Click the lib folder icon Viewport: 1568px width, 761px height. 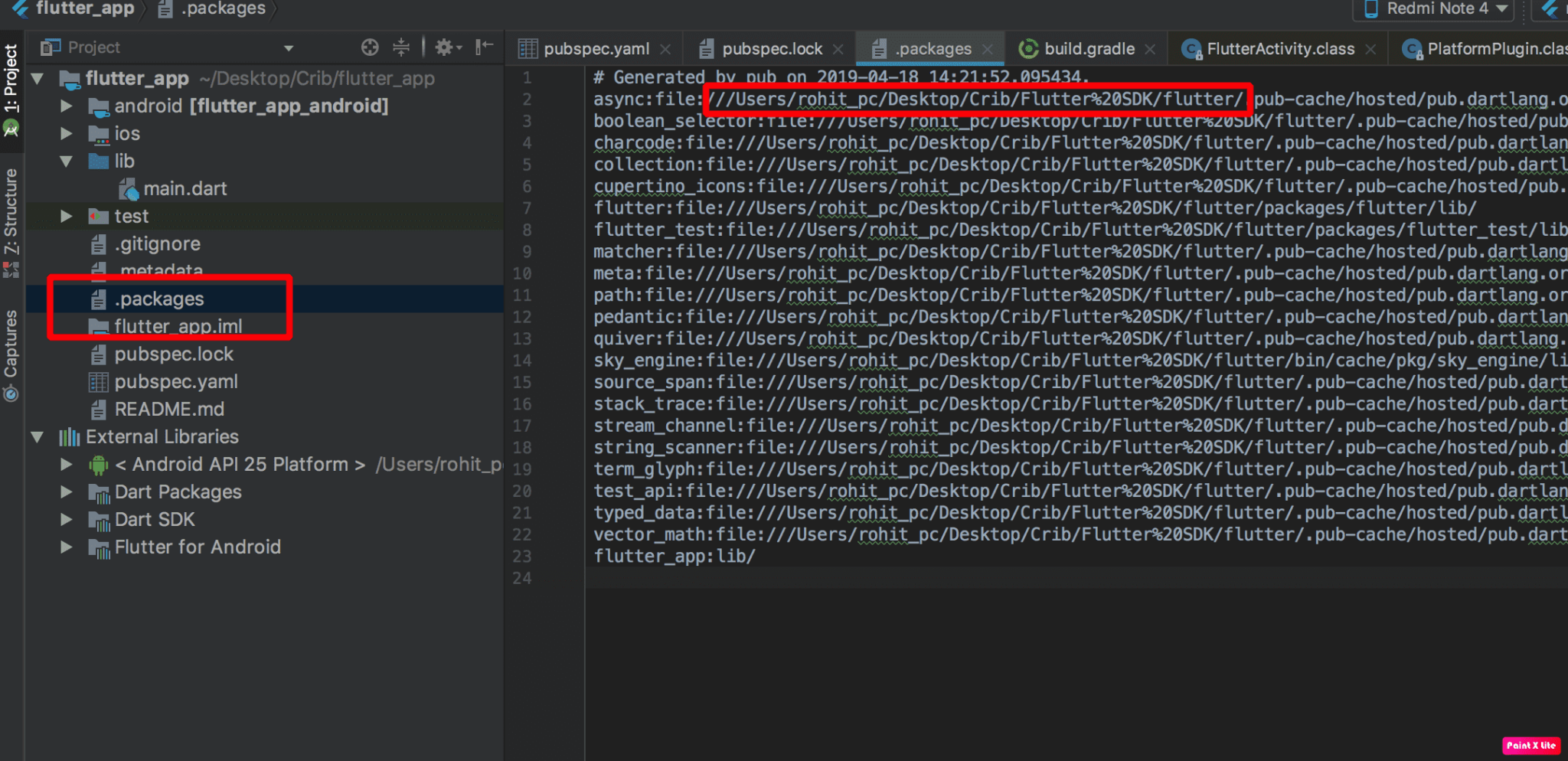tap(98, 161)
